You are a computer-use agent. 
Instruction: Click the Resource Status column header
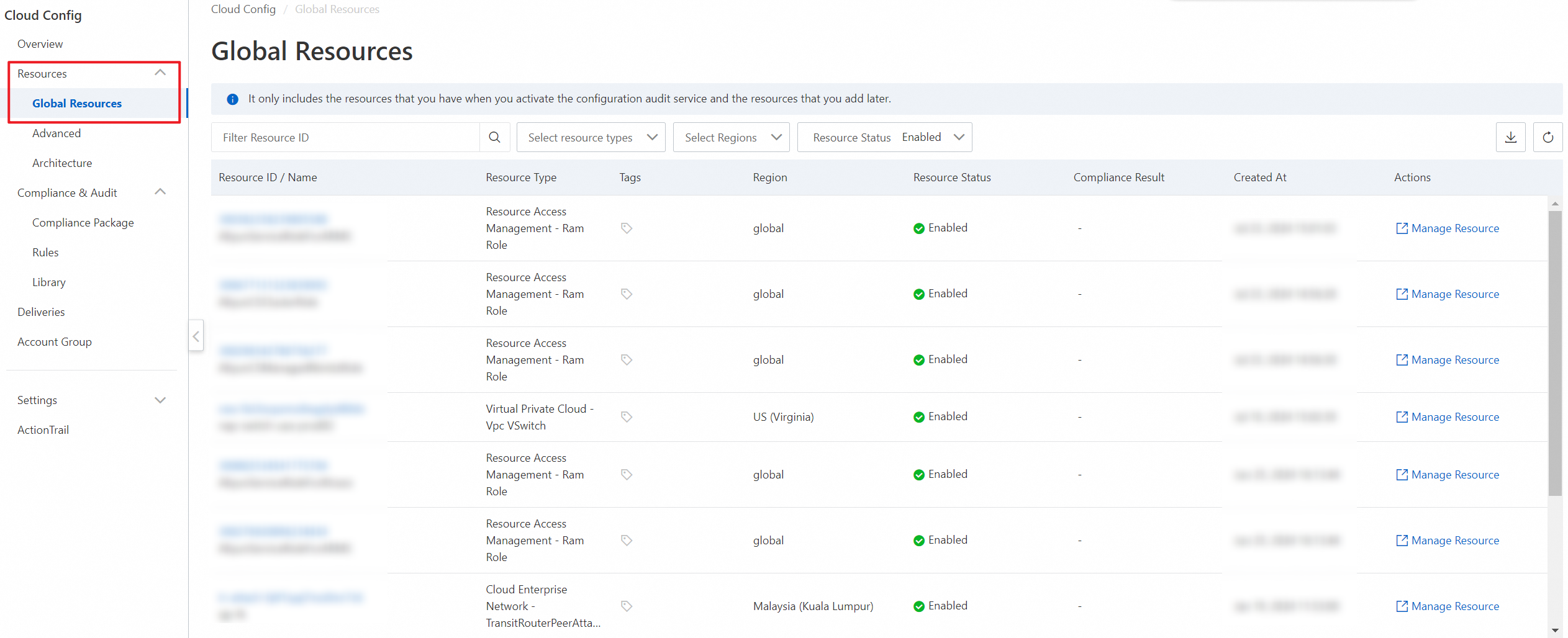point(952,177)
